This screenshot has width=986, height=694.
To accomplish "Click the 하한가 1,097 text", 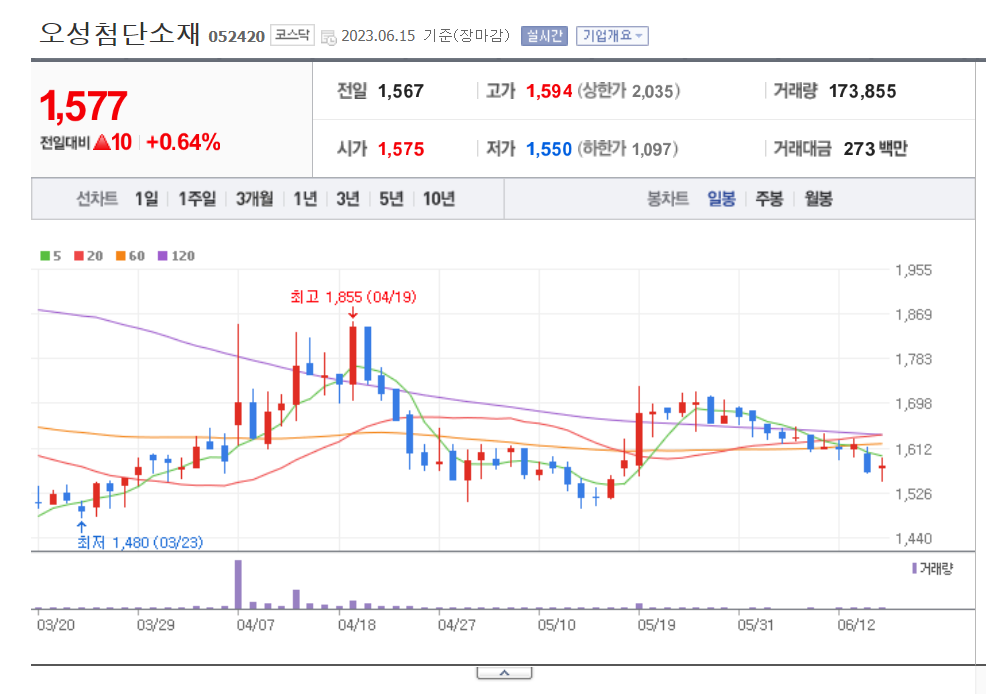I will pos(628,149).
